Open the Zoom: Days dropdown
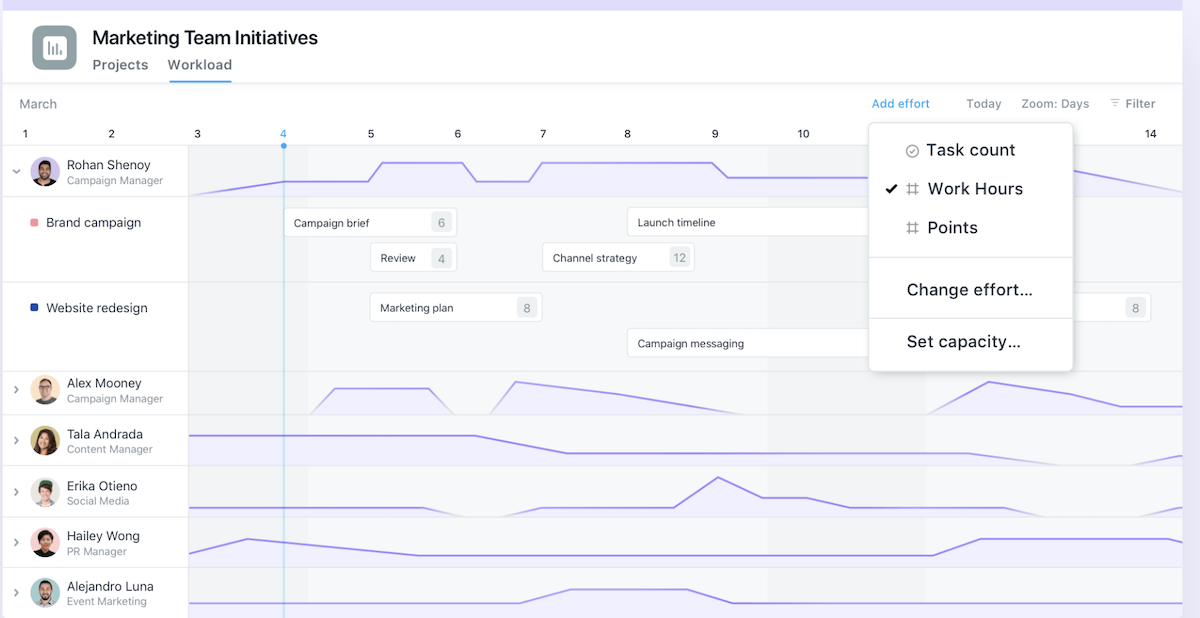The image size is (1200, 618). click(x=1055, y=104)
